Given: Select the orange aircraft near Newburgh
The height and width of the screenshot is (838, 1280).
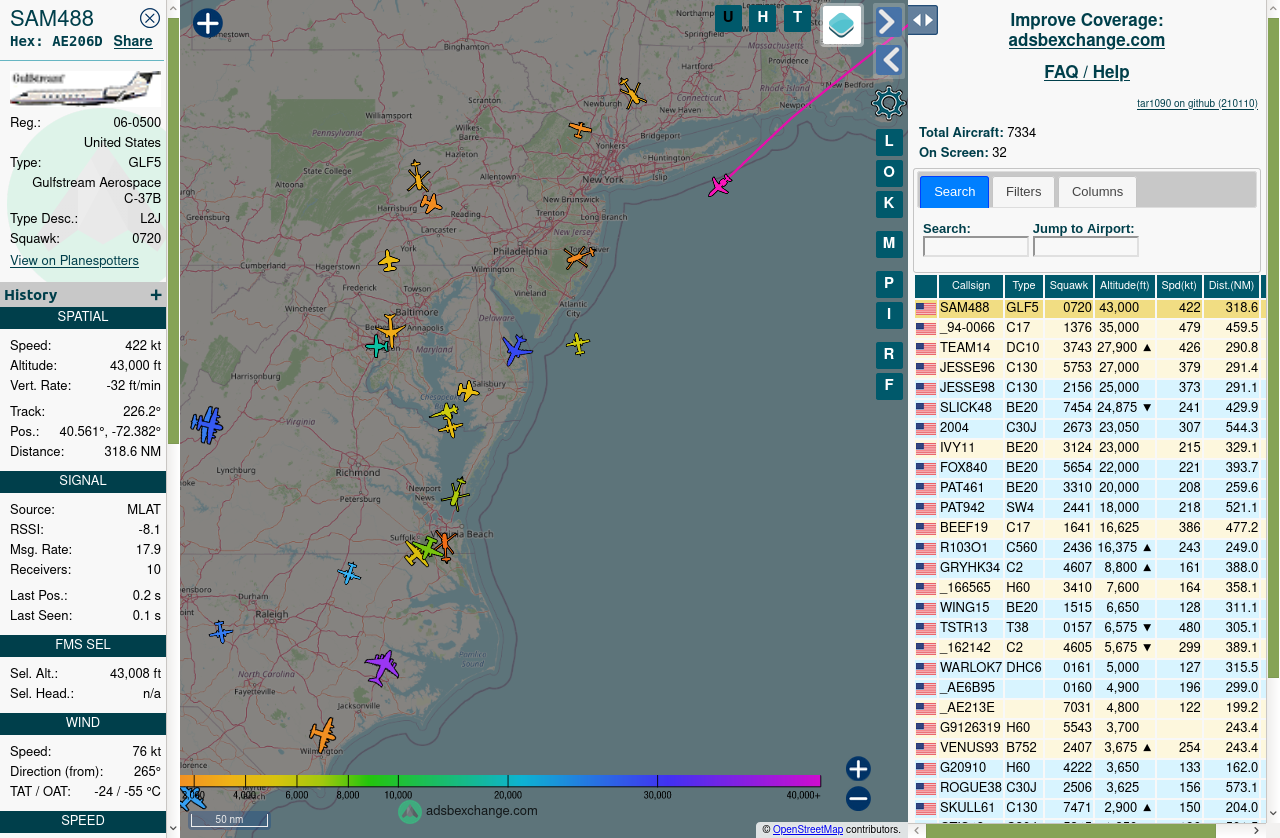Looking at the screenshot, I should coord(632,93).
